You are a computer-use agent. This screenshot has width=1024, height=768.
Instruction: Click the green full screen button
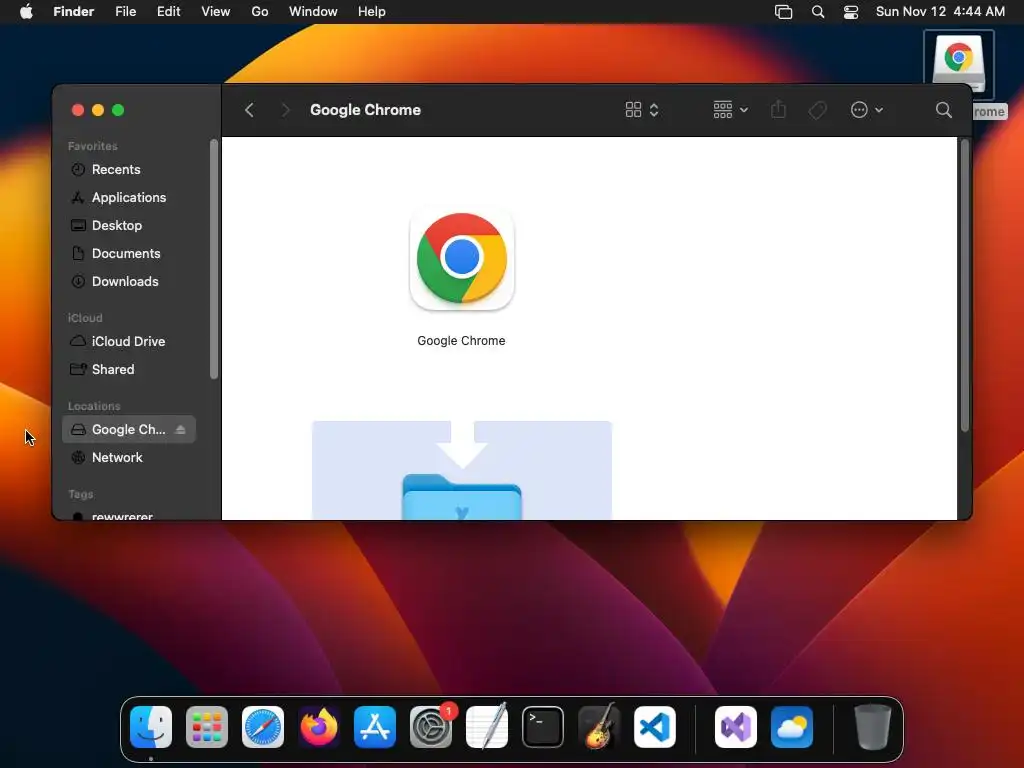click(118, 110)
